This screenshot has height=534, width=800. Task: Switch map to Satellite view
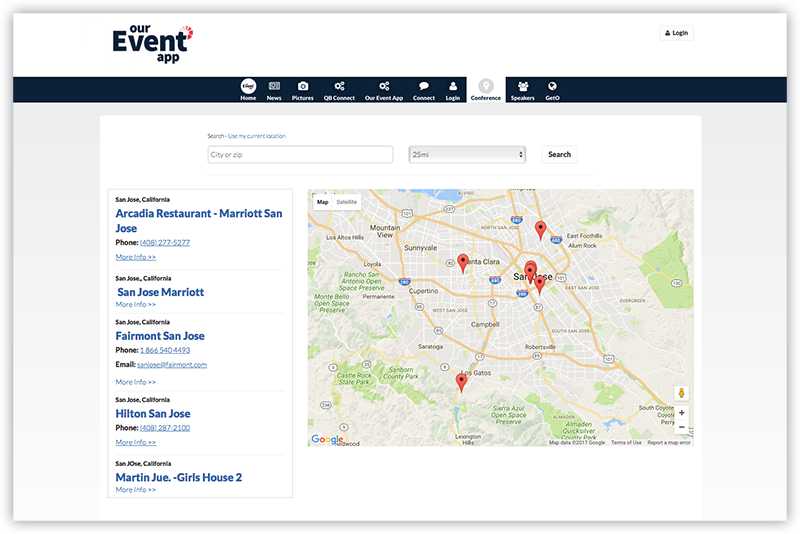tap(346, 202)
